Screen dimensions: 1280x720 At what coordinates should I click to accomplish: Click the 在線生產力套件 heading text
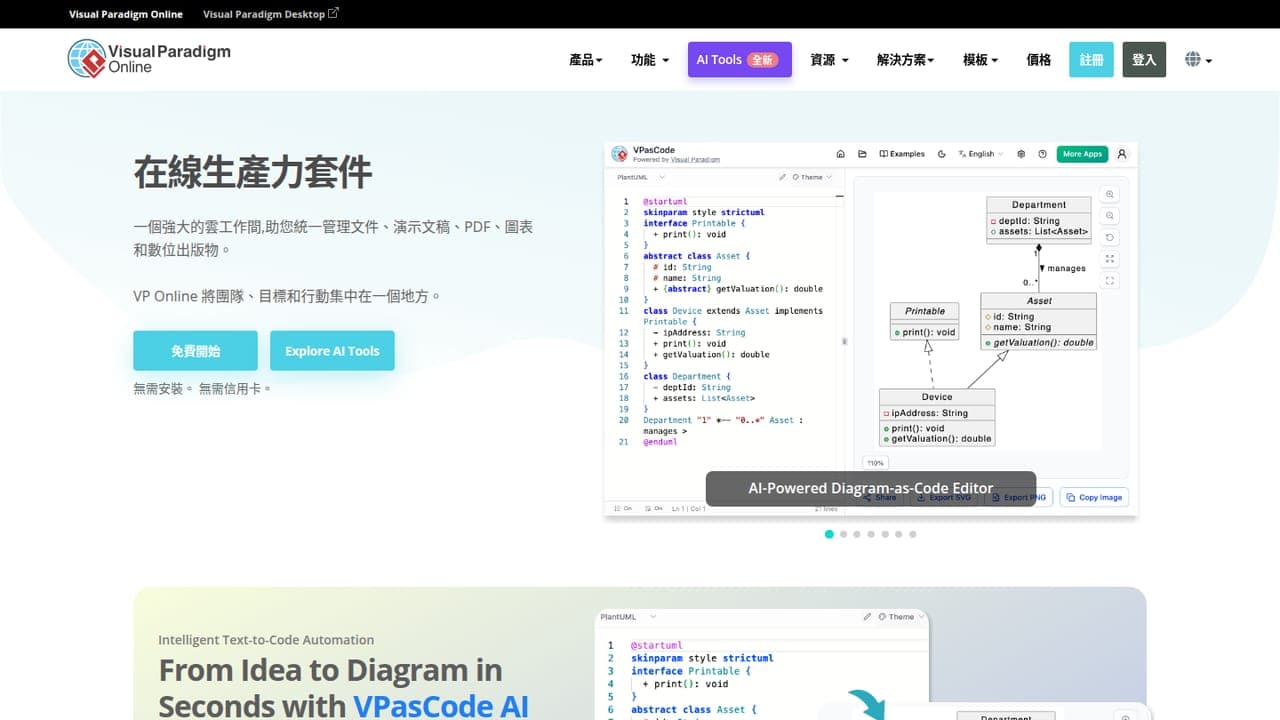(x=253, y=173)
